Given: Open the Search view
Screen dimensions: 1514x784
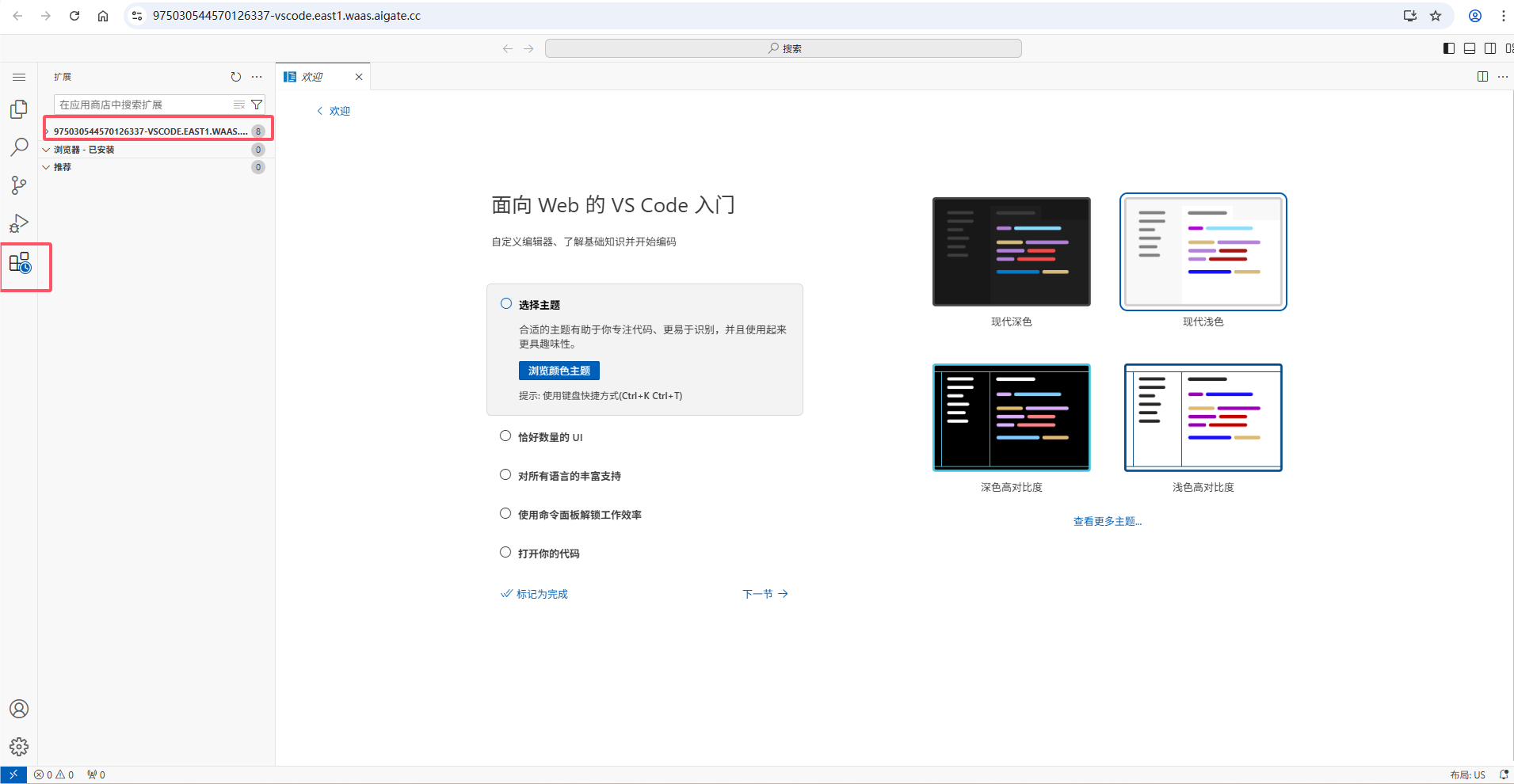Looking at the screenshot, I should (18, 147).
